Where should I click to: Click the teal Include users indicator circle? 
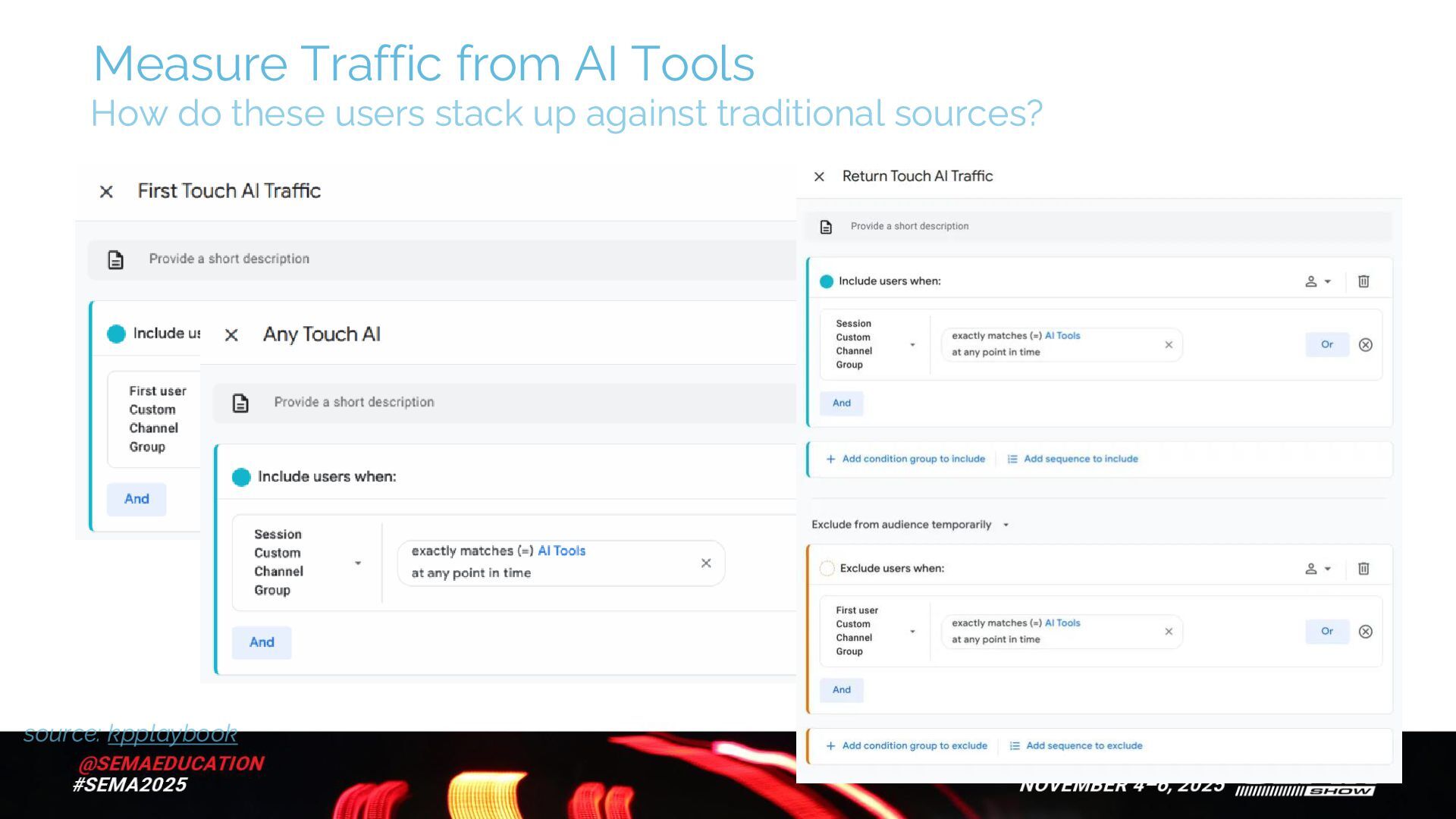pyautogui.click(x=827, y=281)
